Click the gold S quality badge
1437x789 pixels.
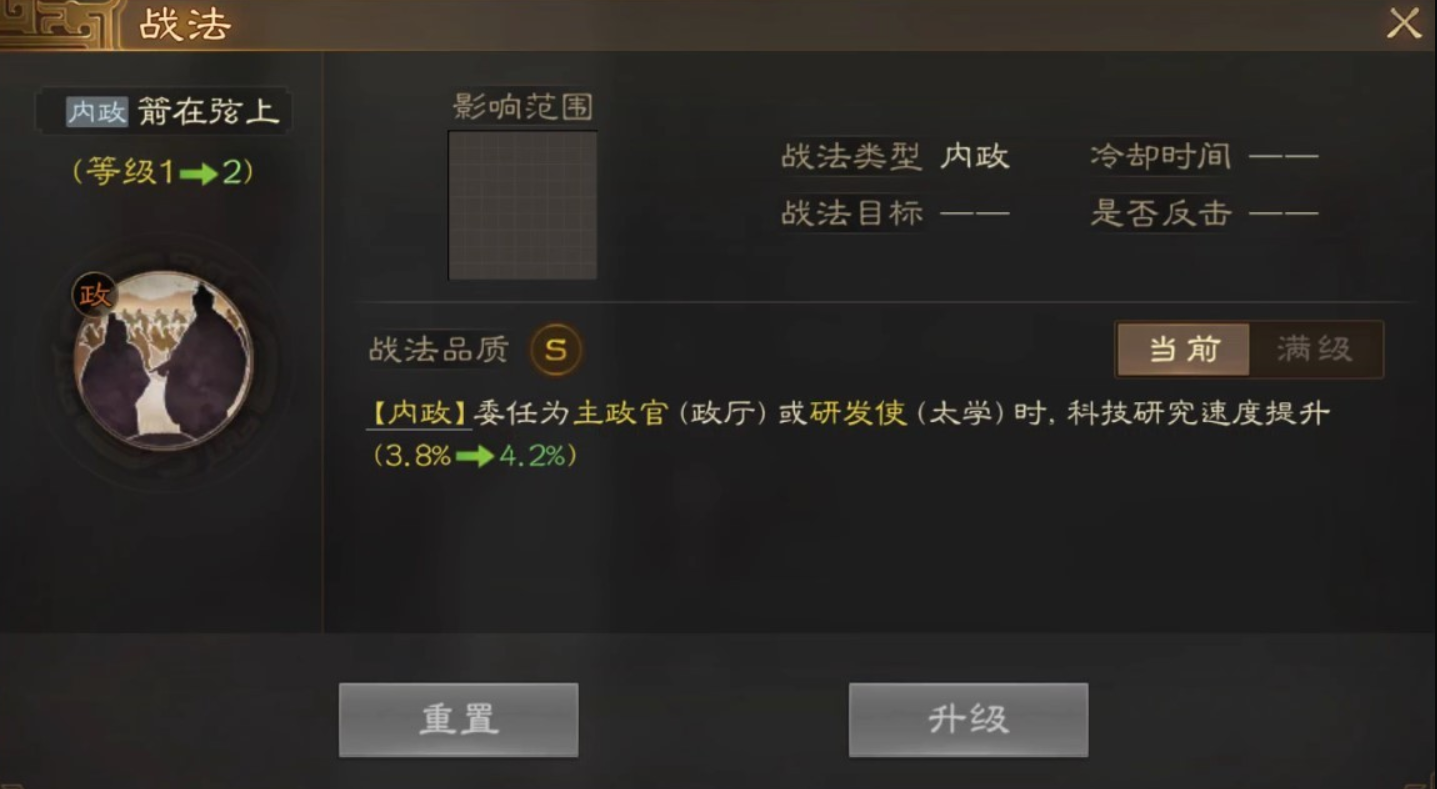(x=556, y=350)
